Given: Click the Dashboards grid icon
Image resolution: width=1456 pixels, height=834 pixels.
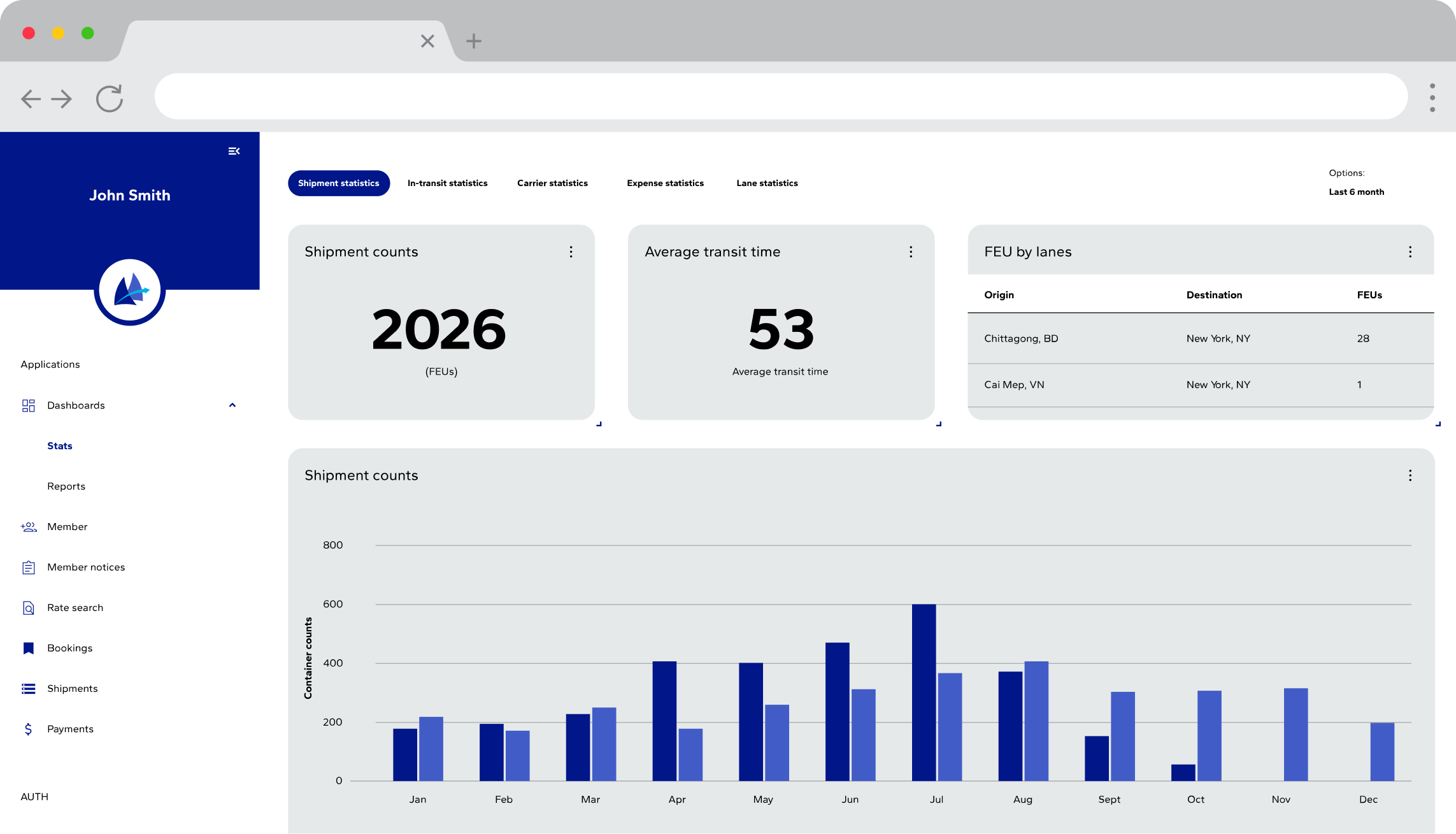Looking at the screenshot, I should (28, 406).
